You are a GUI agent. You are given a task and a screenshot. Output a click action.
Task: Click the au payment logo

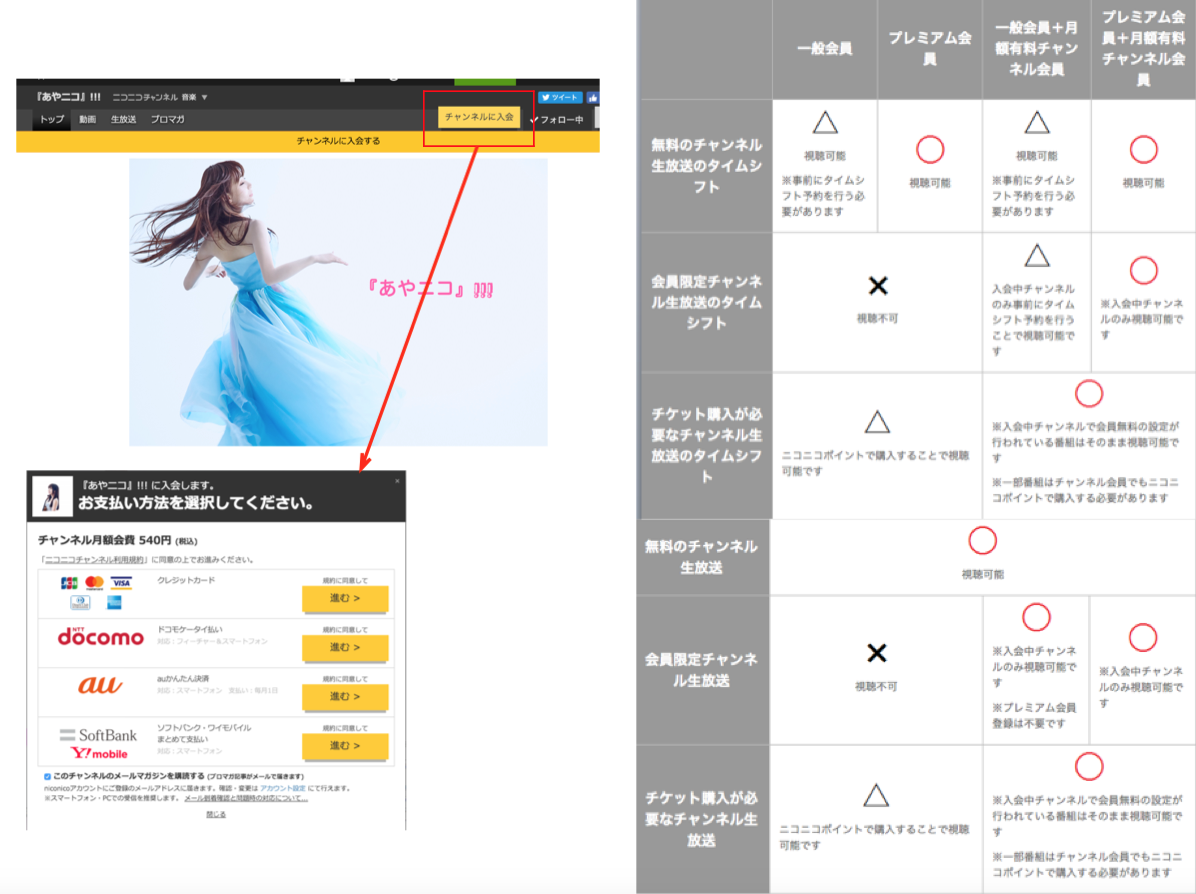[x=100, y=685]
